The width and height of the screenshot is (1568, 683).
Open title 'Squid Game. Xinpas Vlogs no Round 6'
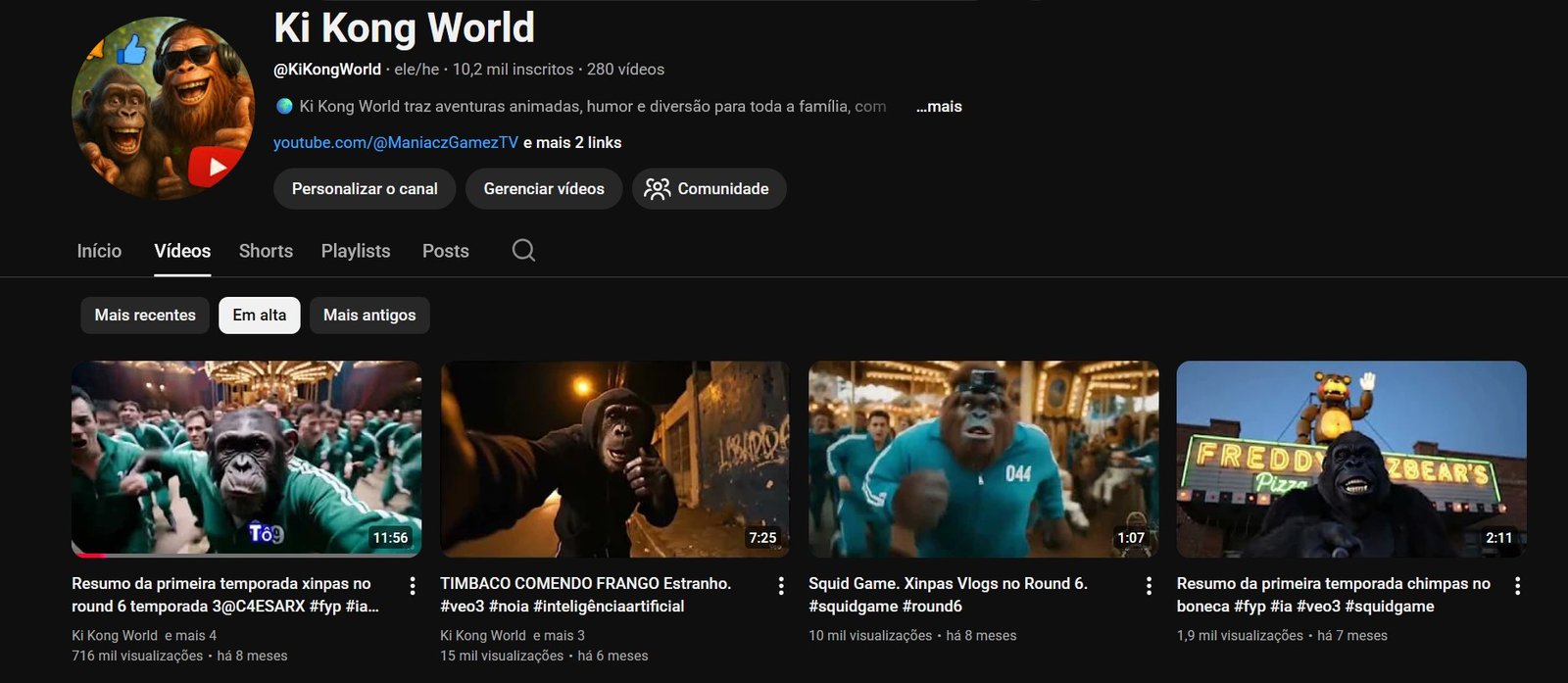(x=948, y=595)
